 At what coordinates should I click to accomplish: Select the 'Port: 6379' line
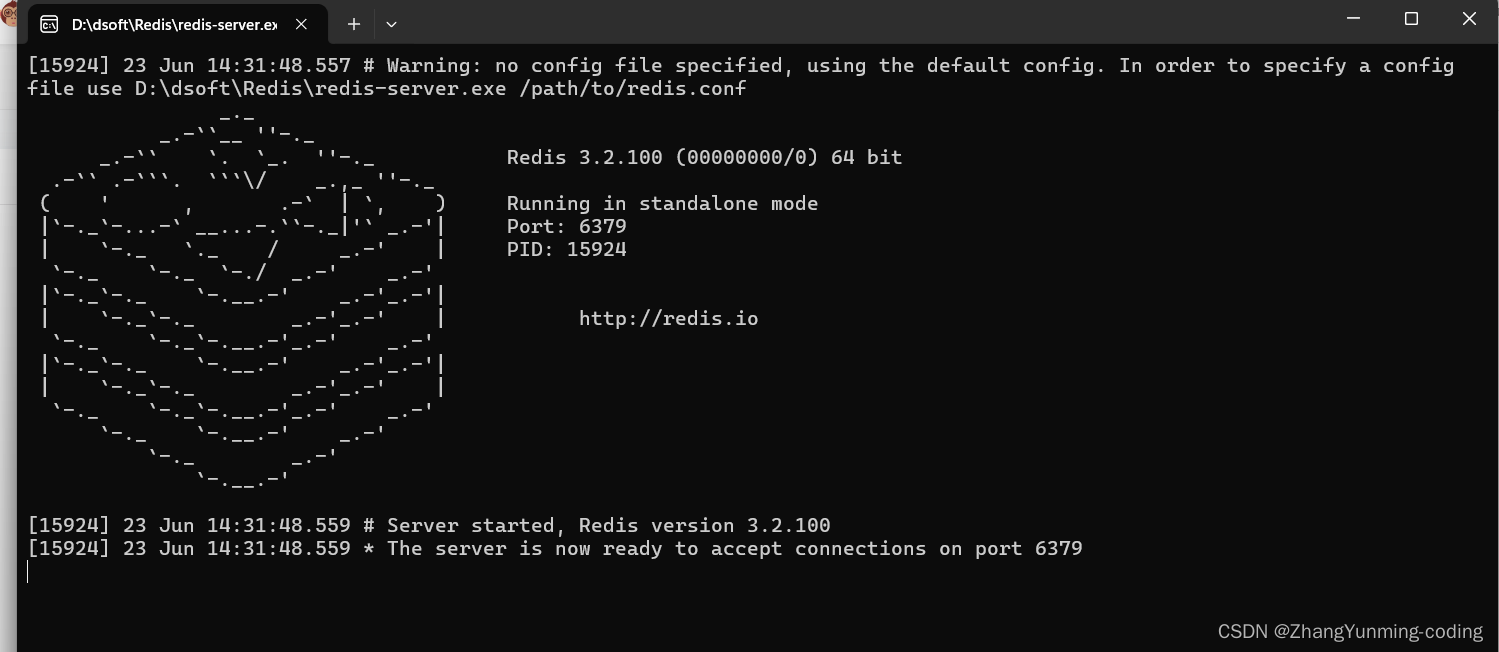(566, 226)
